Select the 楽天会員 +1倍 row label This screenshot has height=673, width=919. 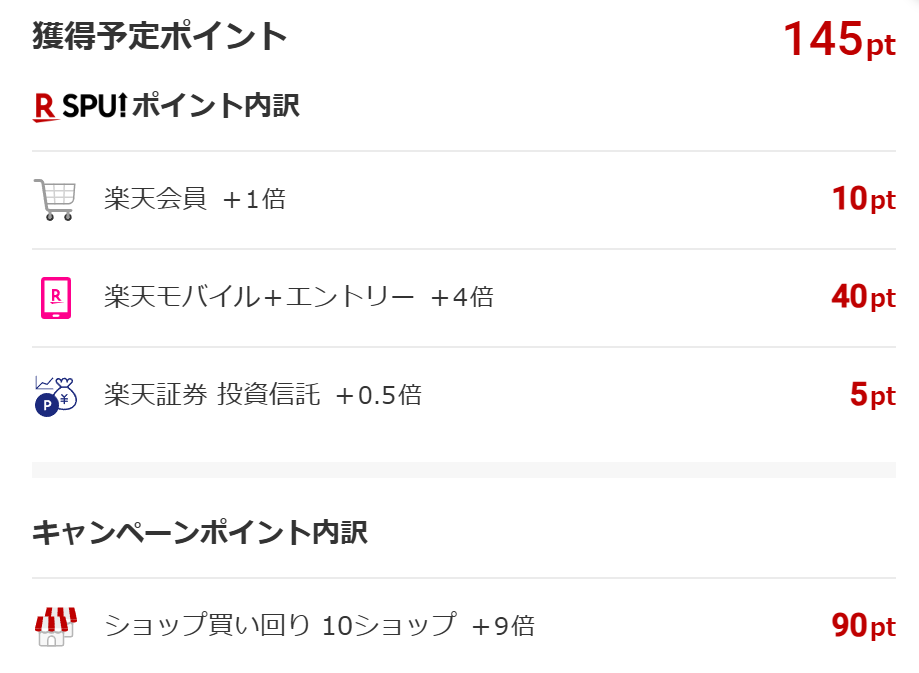(x=194, y=199)
